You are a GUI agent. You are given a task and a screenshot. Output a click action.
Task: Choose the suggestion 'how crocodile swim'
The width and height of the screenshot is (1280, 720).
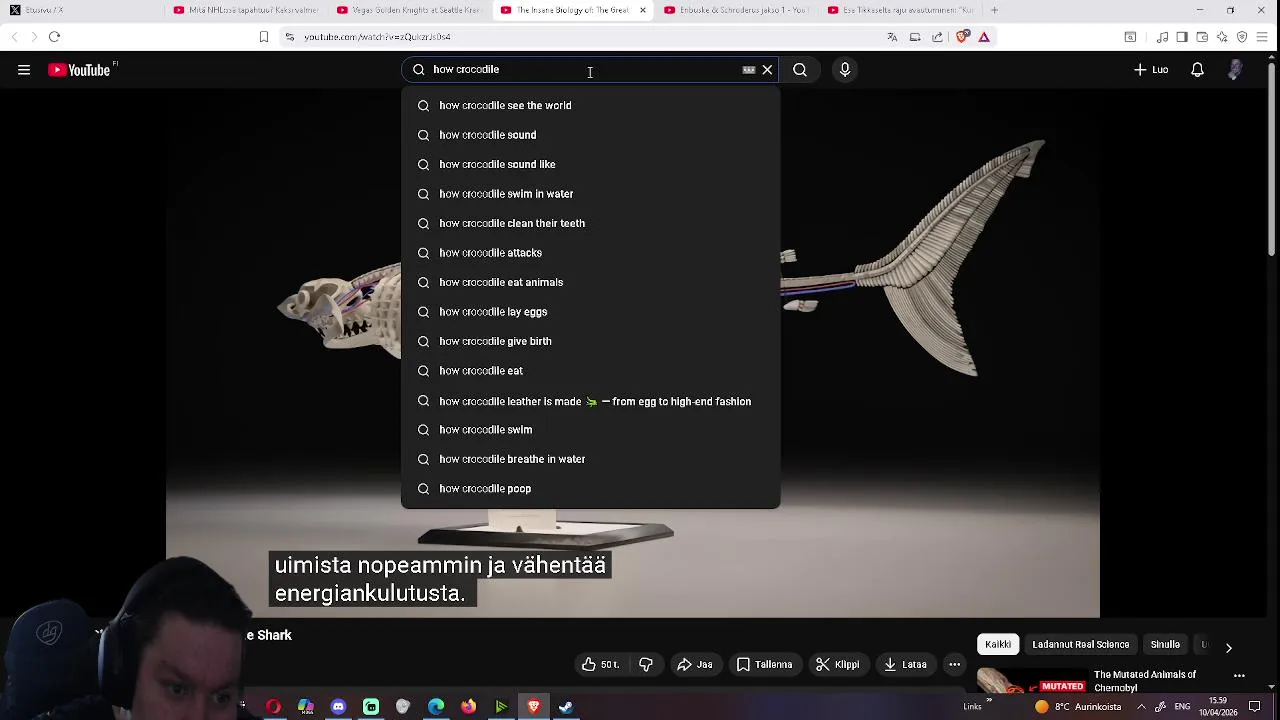590,430
